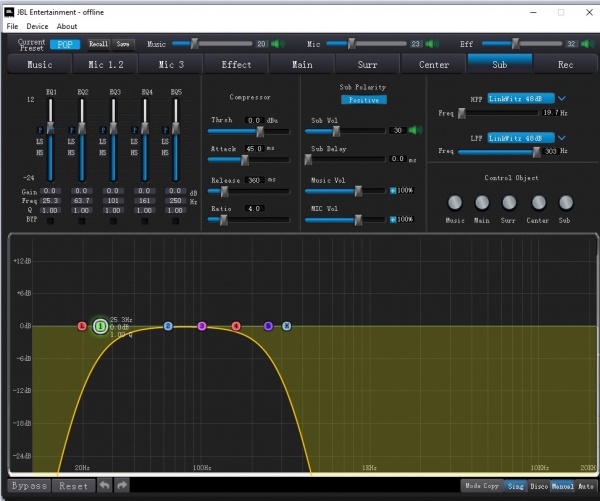
Task: Open the HPF filter type dropdown
Action: point(560,98)
